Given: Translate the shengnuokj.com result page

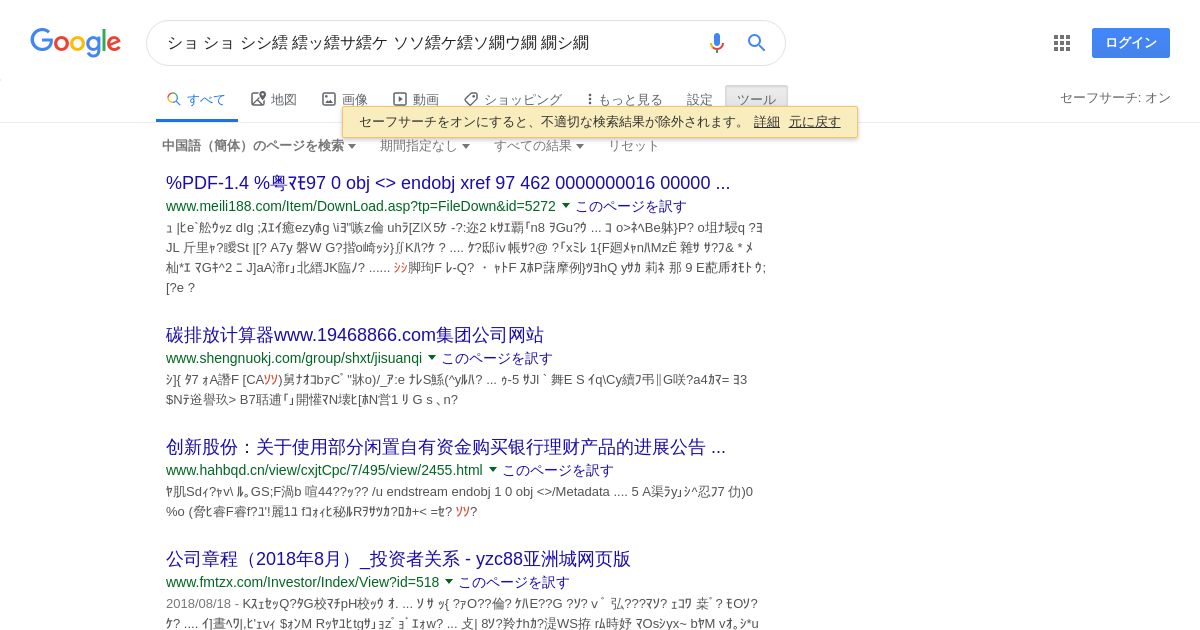Looking at the screenshot, I should click(x=497, y=358).
